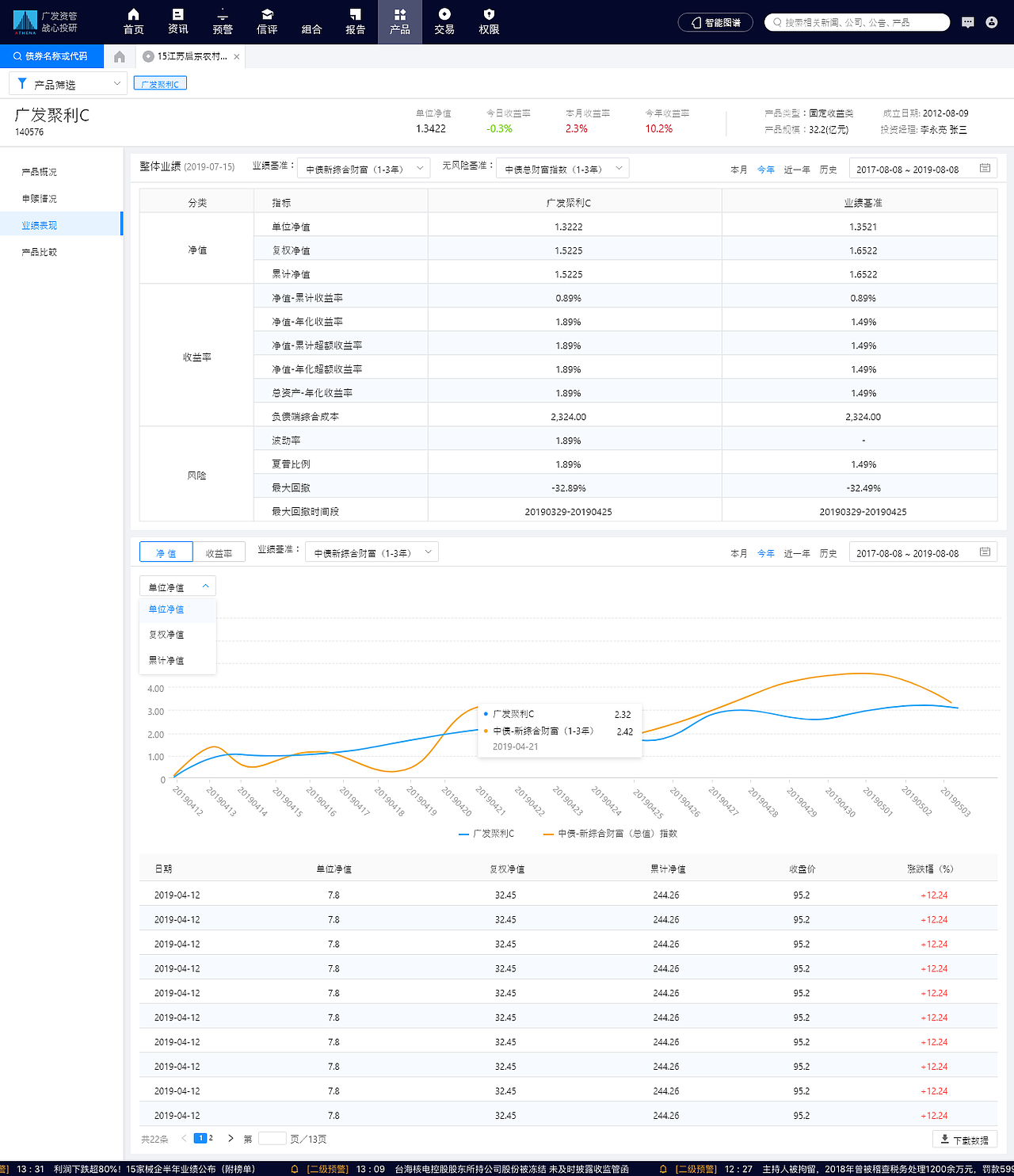Click the page number jump field

point(272,1139)
